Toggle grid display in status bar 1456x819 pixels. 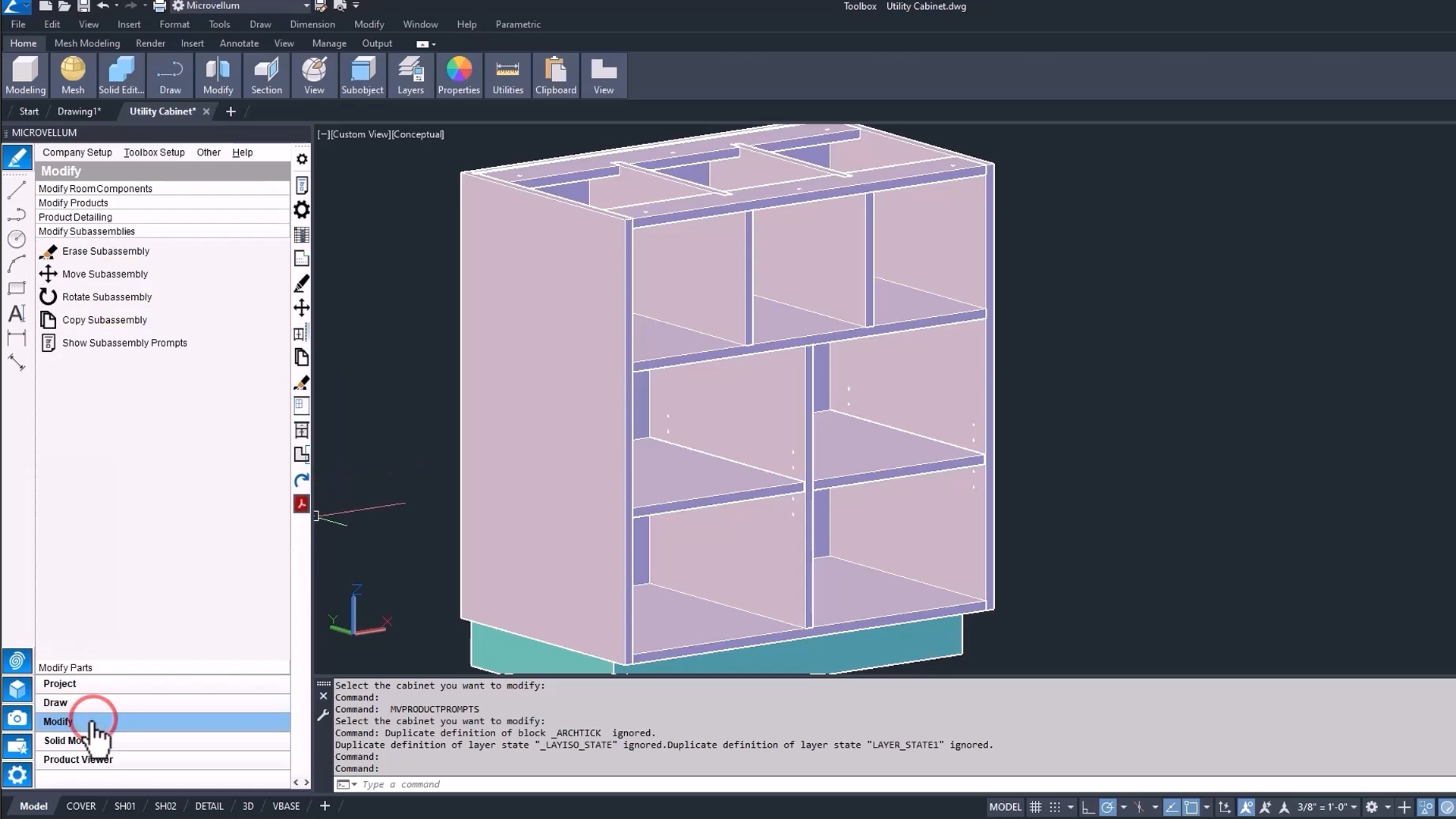point(1035,807)
